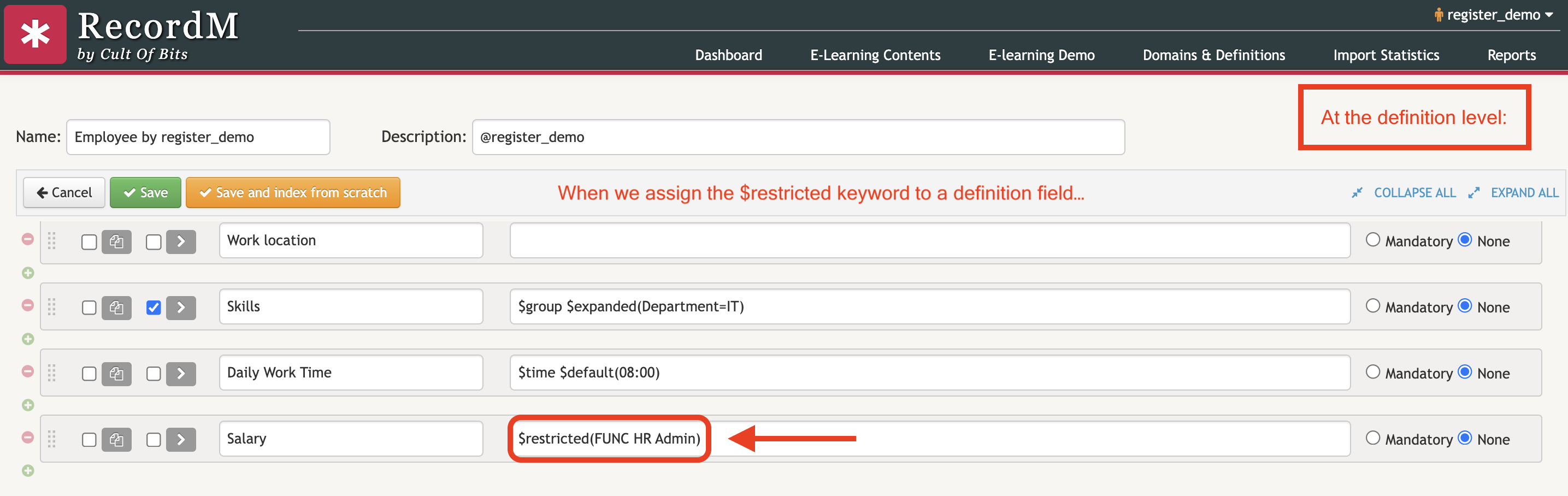
Task: Go to Import Statistics menu item
Action: [x=1386, y=55]
